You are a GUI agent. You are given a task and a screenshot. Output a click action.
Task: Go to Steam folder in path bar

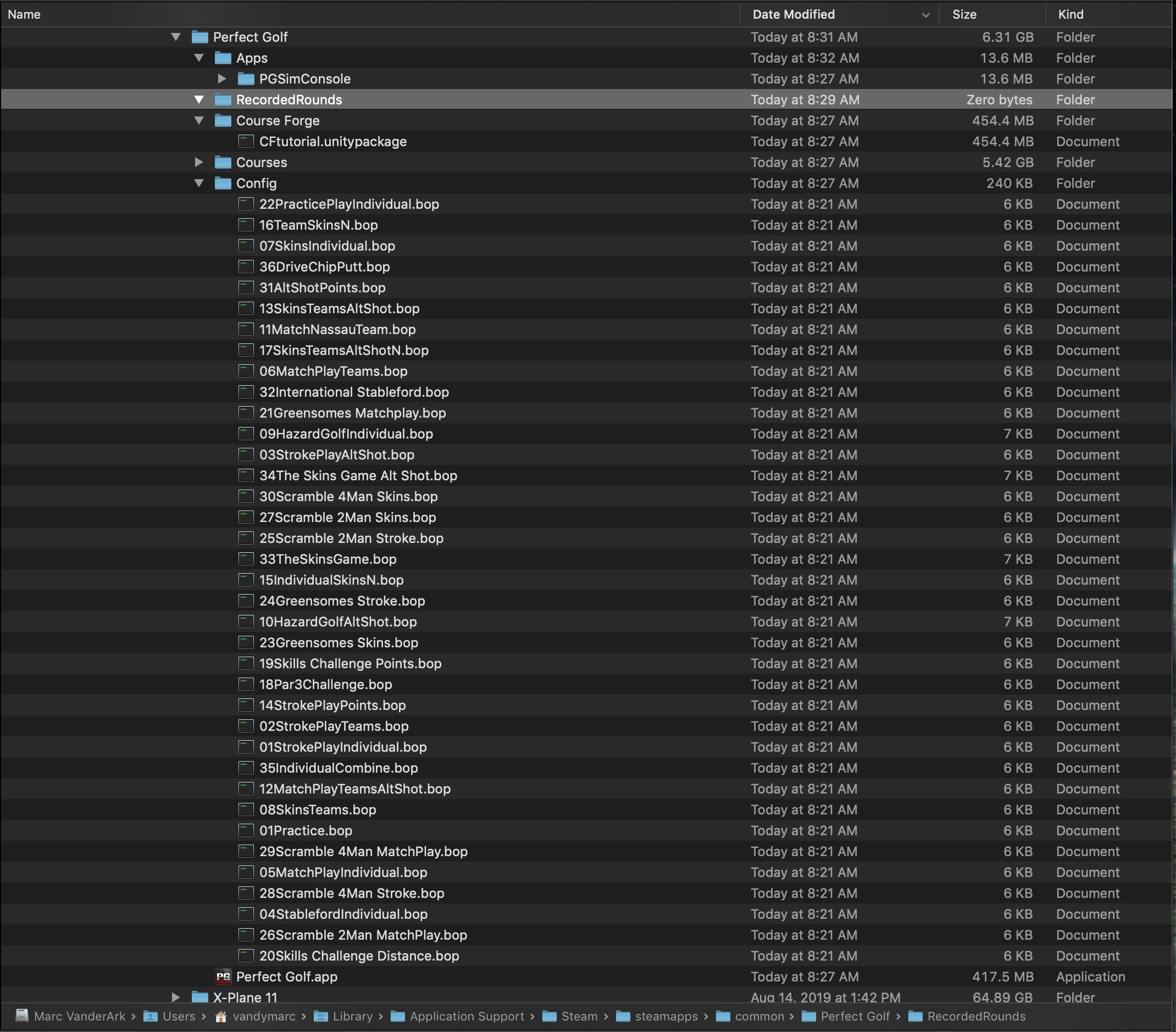coord(579,1017)
